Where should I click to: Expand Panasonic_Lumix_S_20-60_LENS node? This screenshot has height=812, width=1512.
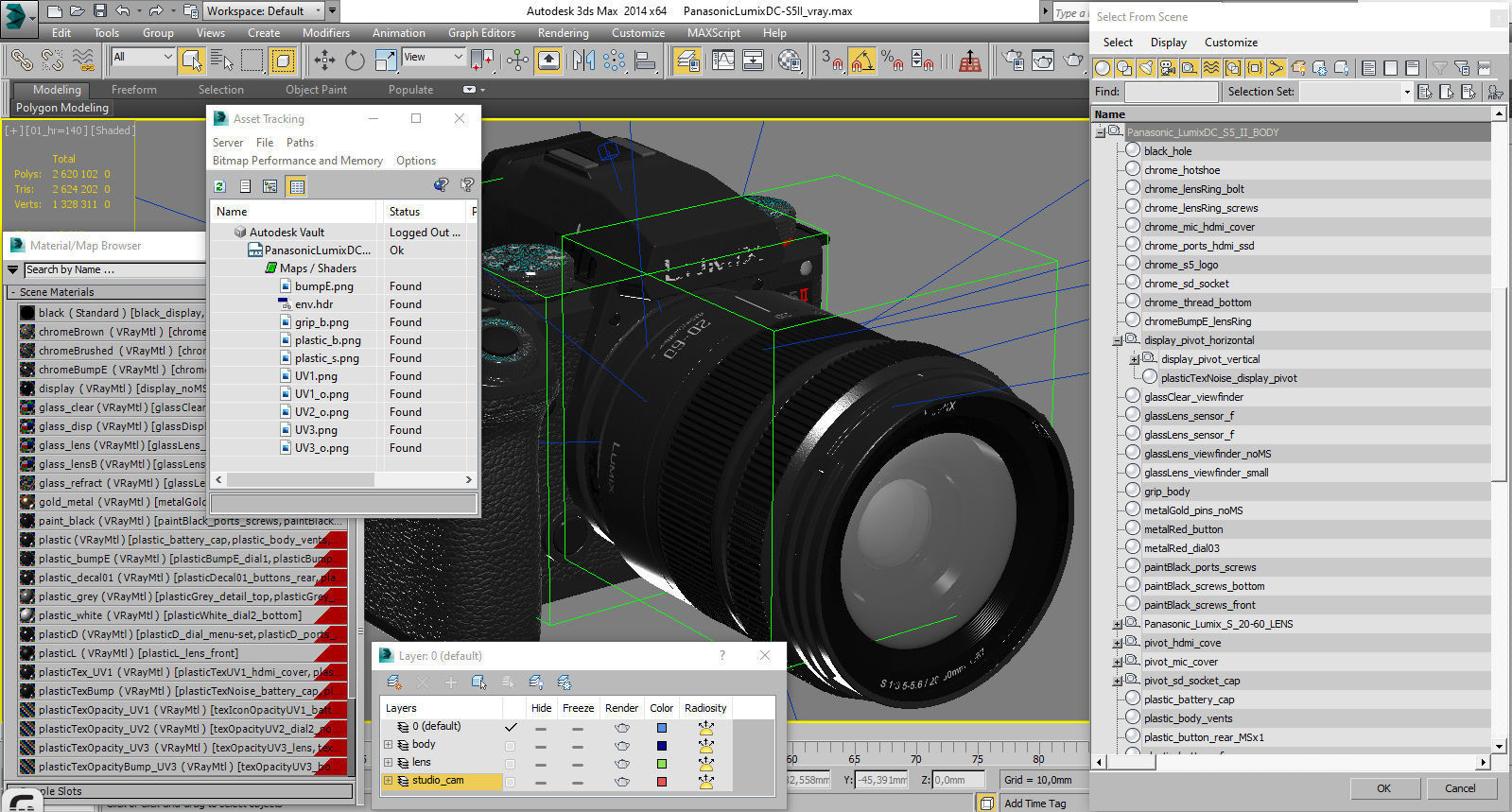tap(1117, 624)
